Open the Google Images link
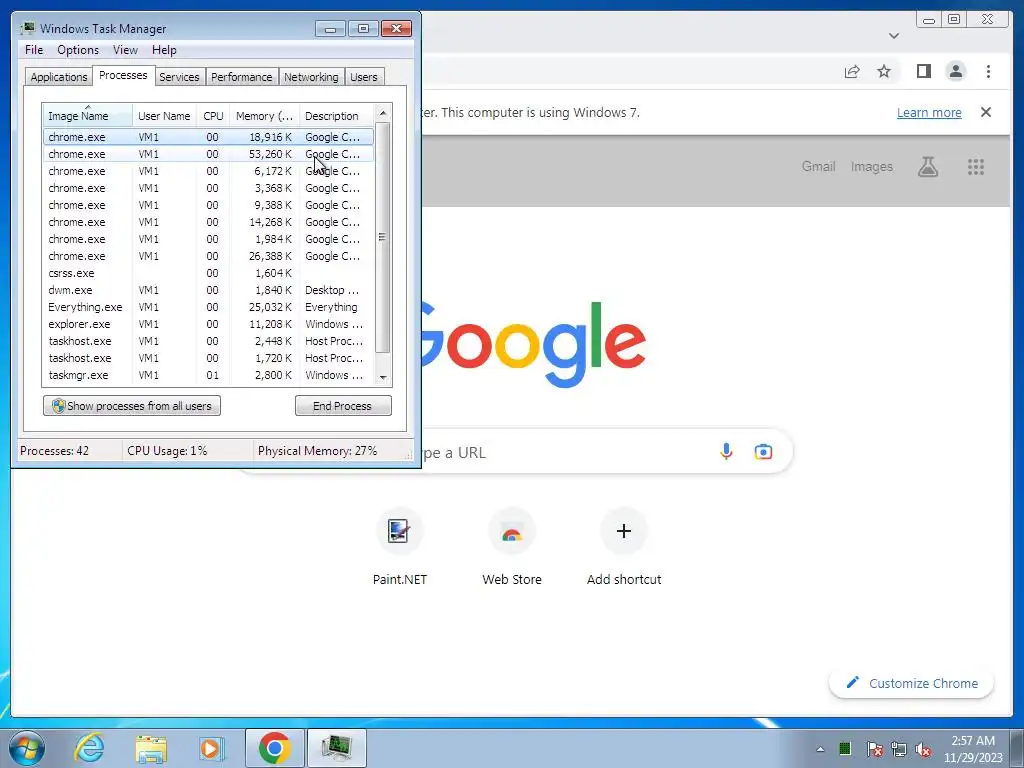1024x768 pixels. tap(871, 167)
